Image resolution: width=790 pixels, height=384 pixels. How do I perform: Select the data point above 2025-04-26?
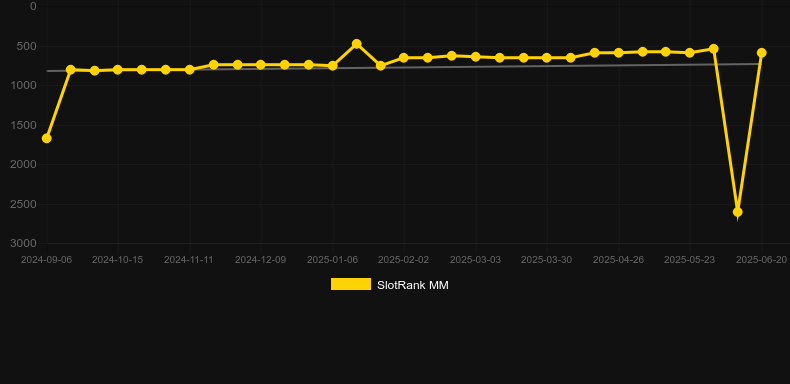tap(619, 53)
